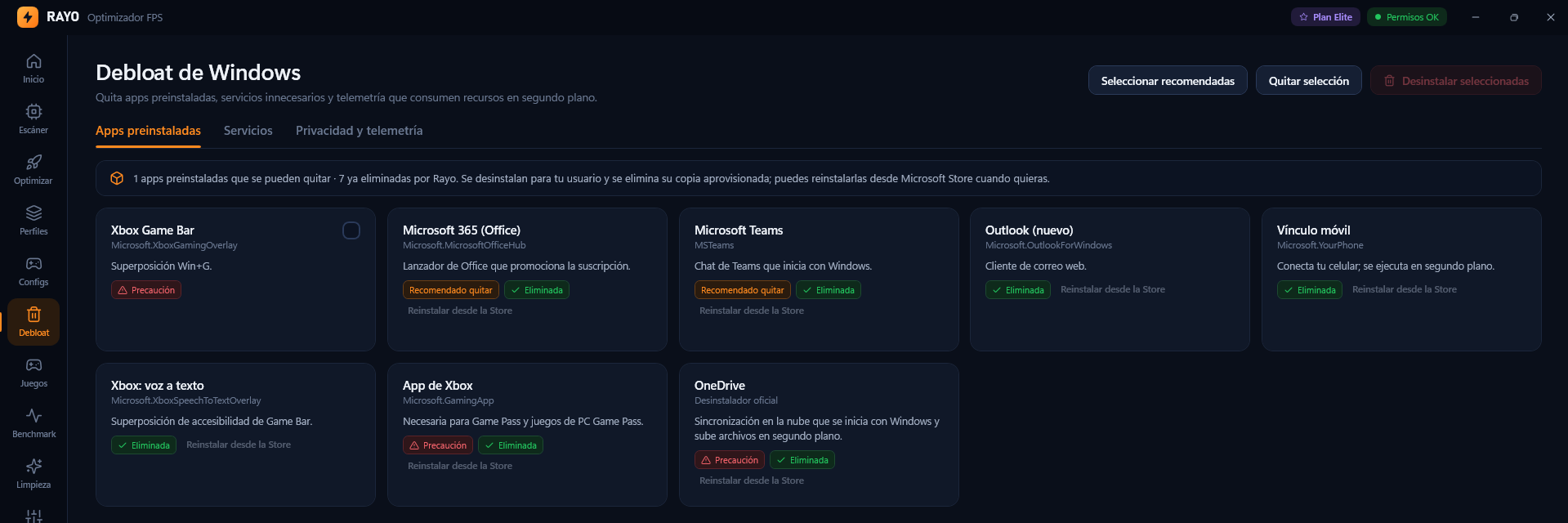Click the RAYO lightning bolt logo
The width and height of the screenshot is (1568, 523).
point(28,17)
